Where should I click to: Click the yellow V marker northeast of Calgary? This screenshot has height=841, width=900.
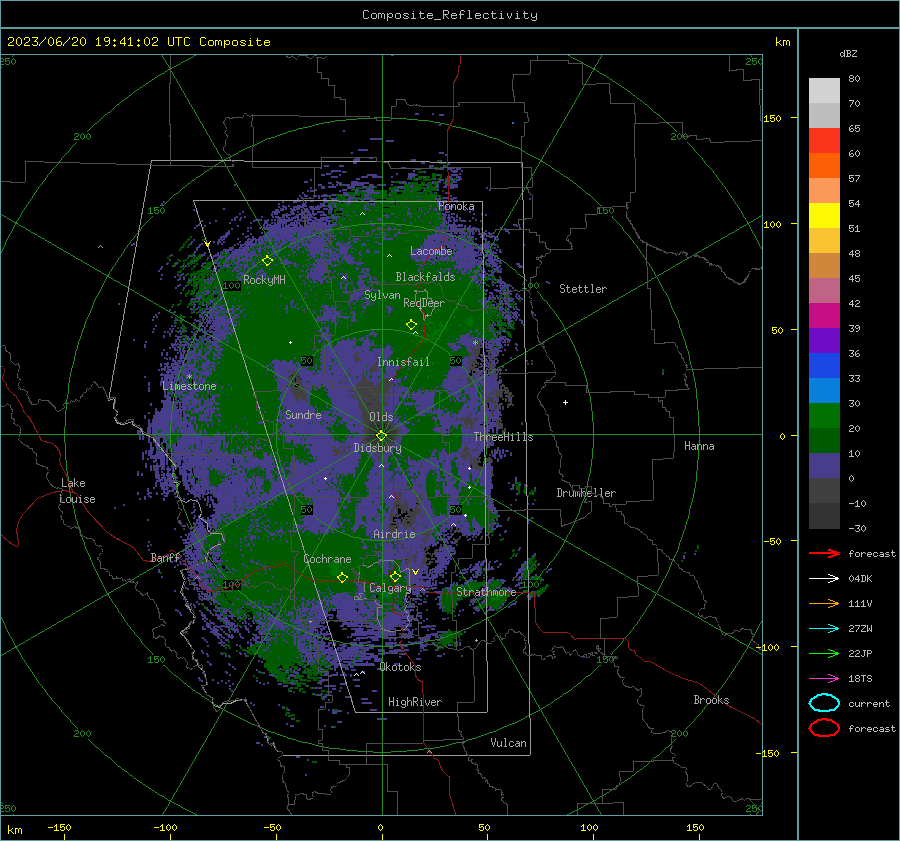(415, 572)
